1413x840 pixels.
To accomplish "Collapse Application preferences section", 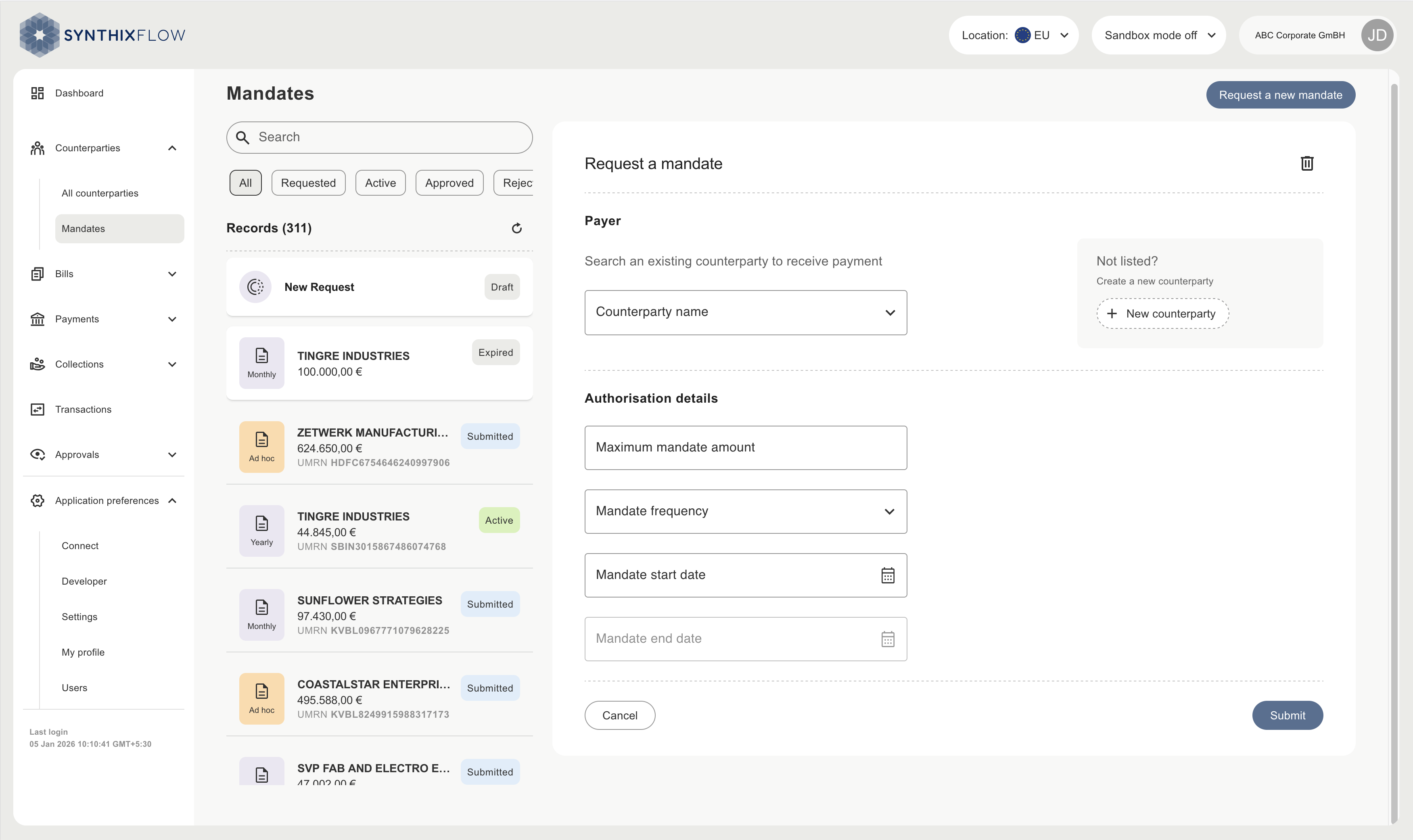I will point(172,500).
